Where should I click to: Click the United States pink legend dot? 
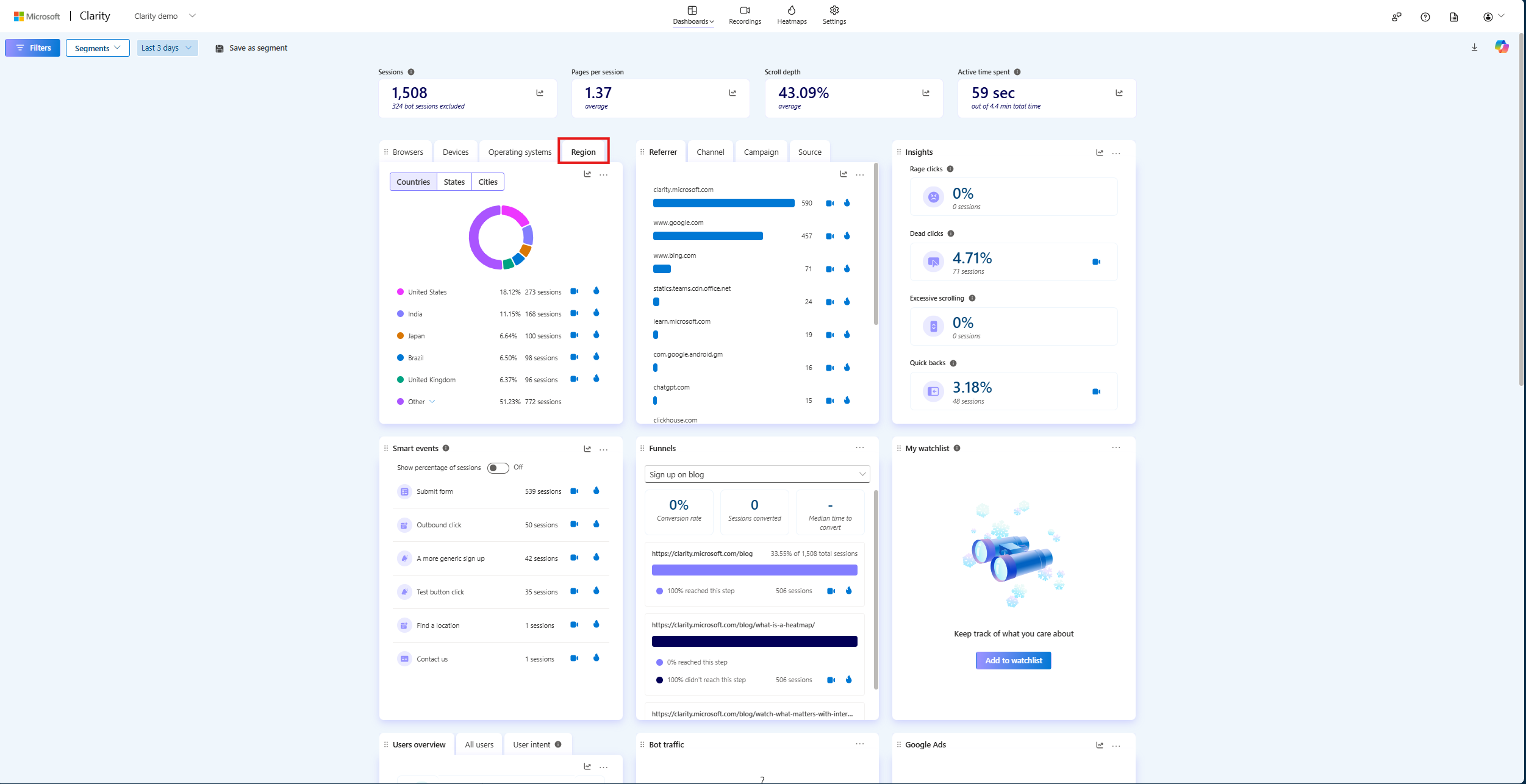pos(400,292)
